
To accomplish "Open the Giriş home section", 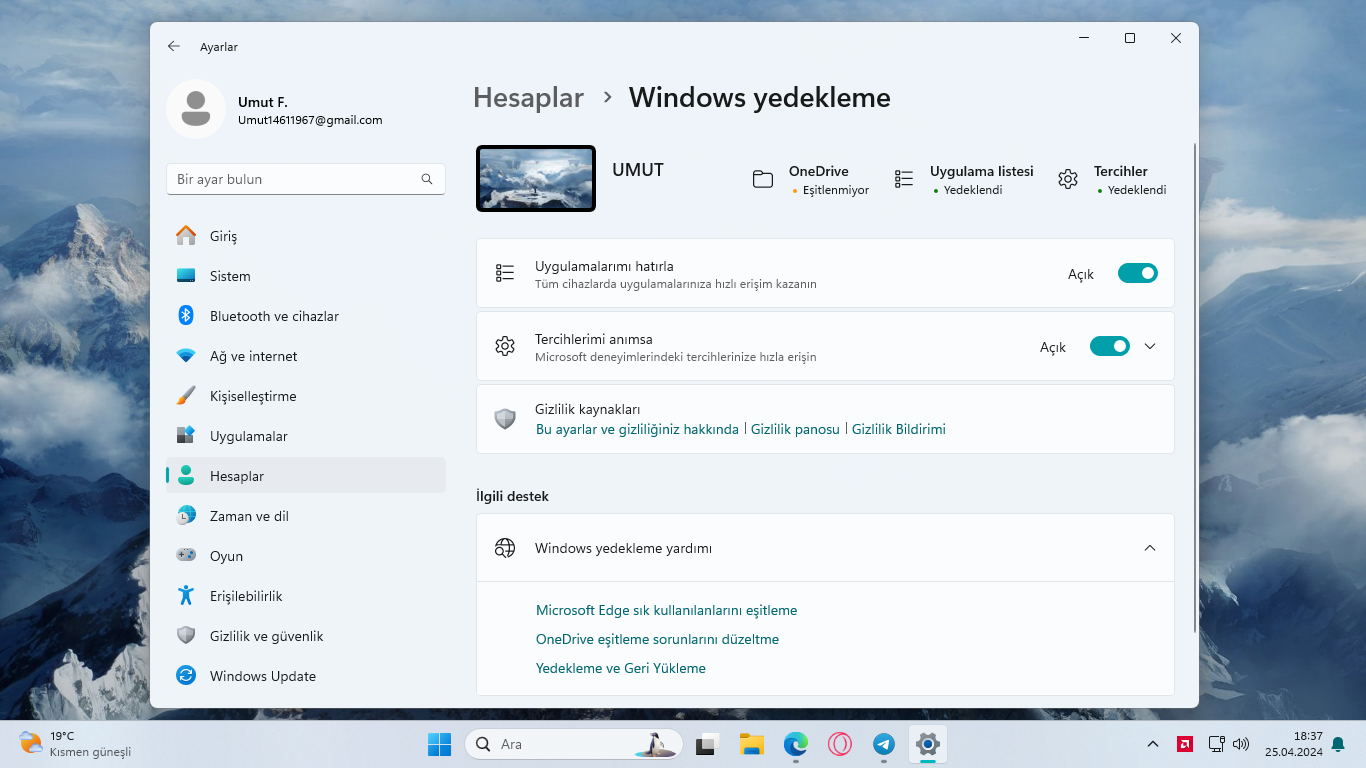I will click(306, 236).
